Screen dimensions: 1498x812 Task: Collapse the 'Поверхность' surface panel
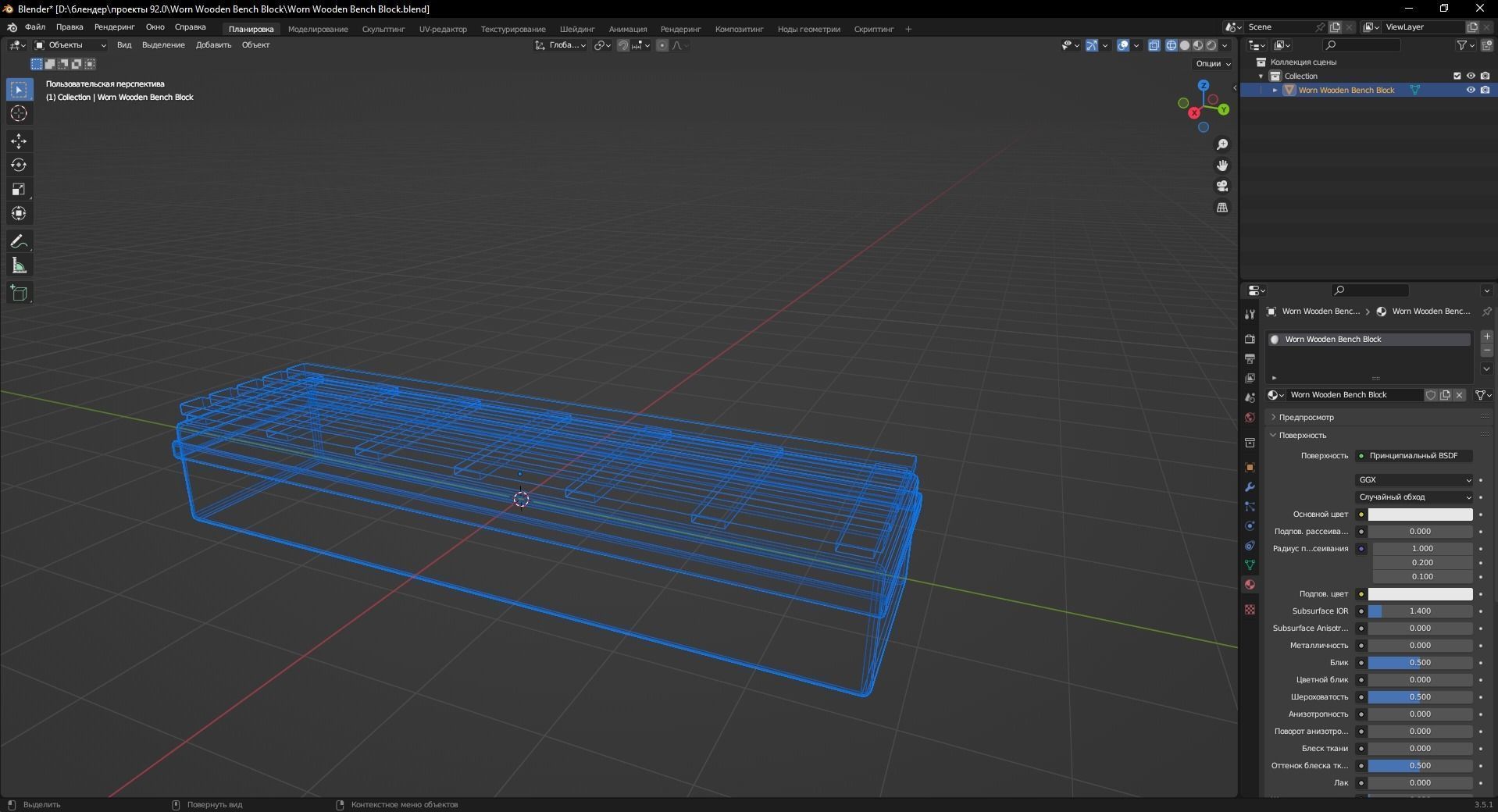[1302, 435]
